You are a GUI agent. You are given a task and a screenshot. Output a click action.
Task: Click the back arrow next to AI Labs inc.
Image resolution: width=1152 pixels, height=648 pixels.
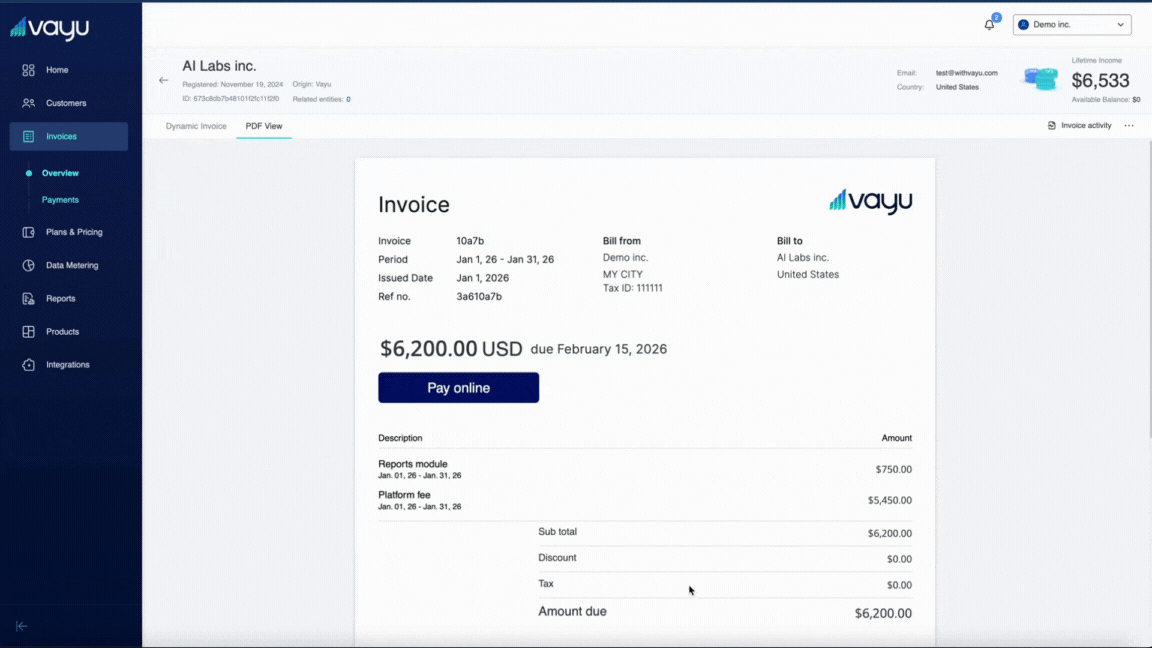(x=163, y=80)
